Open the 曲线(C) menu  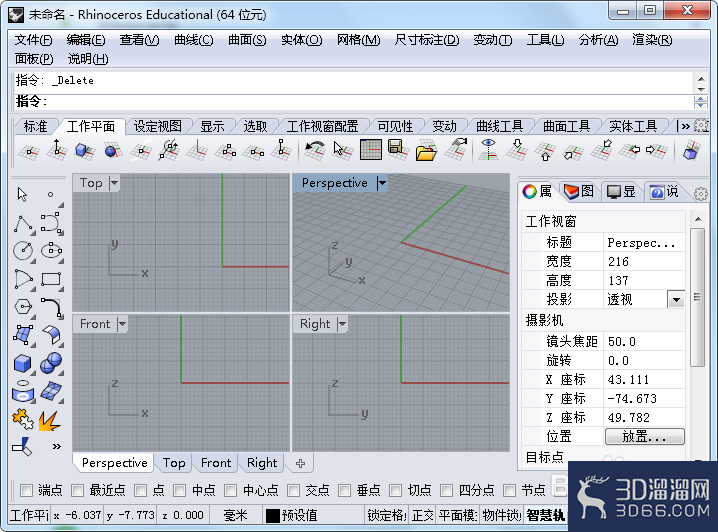[194, 40]
